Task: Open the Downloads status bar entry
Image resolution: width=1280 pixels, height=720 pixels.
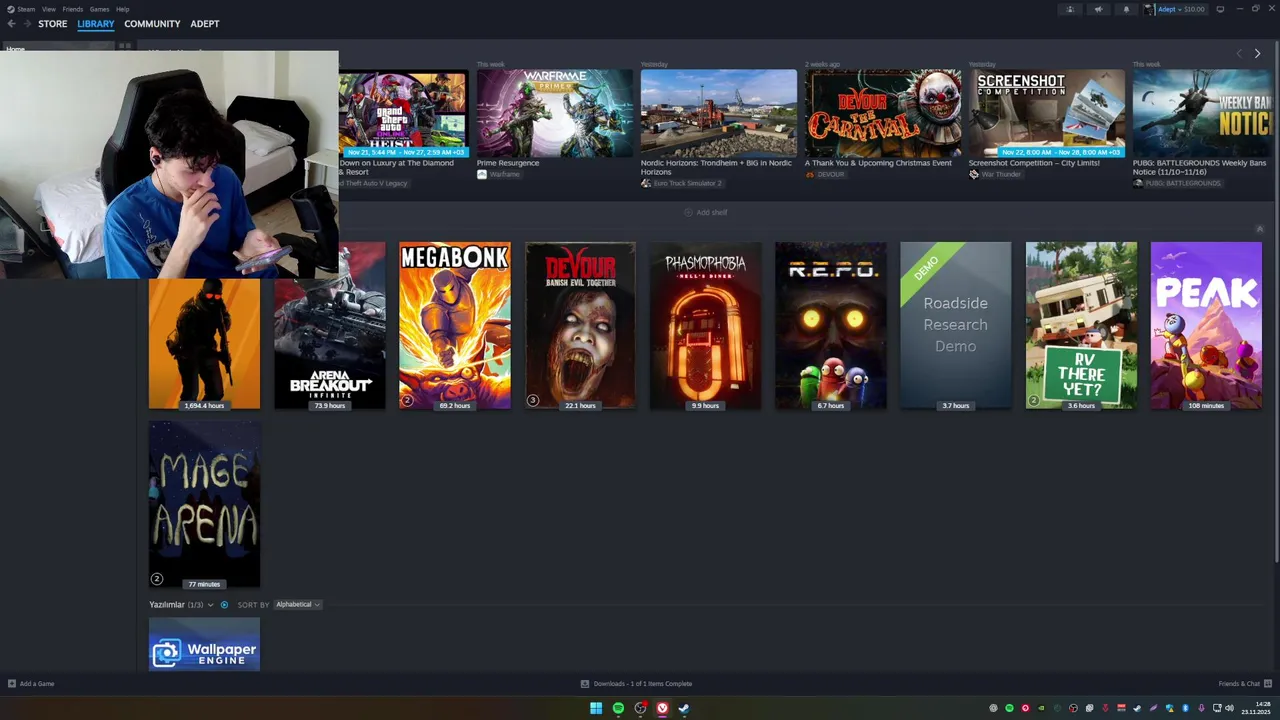Action: 637,684
